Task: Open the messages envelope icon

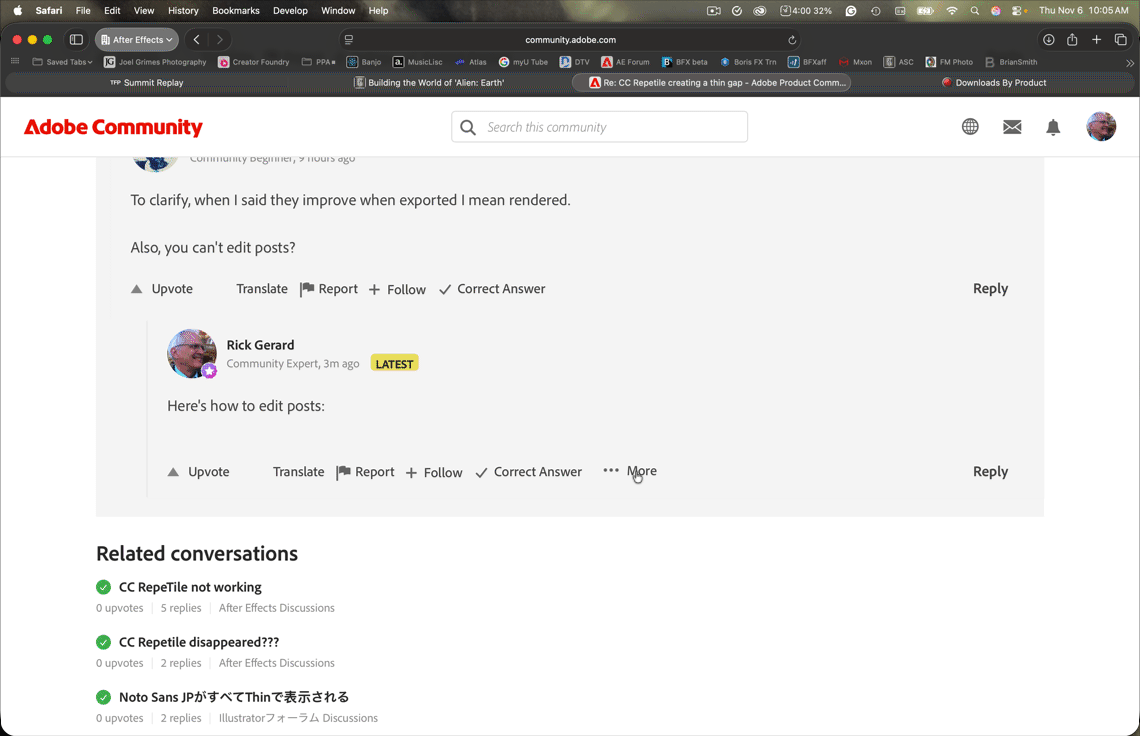Action: tap(1012, 127)
